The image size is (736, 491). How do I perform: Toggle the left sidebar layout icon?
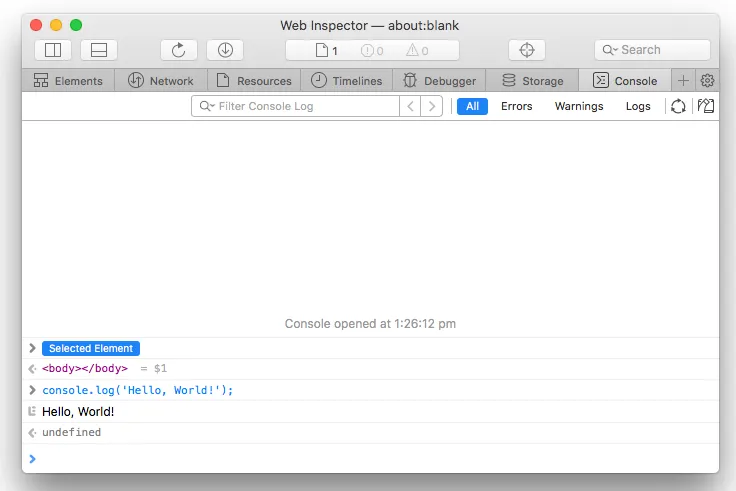[53, 50]
